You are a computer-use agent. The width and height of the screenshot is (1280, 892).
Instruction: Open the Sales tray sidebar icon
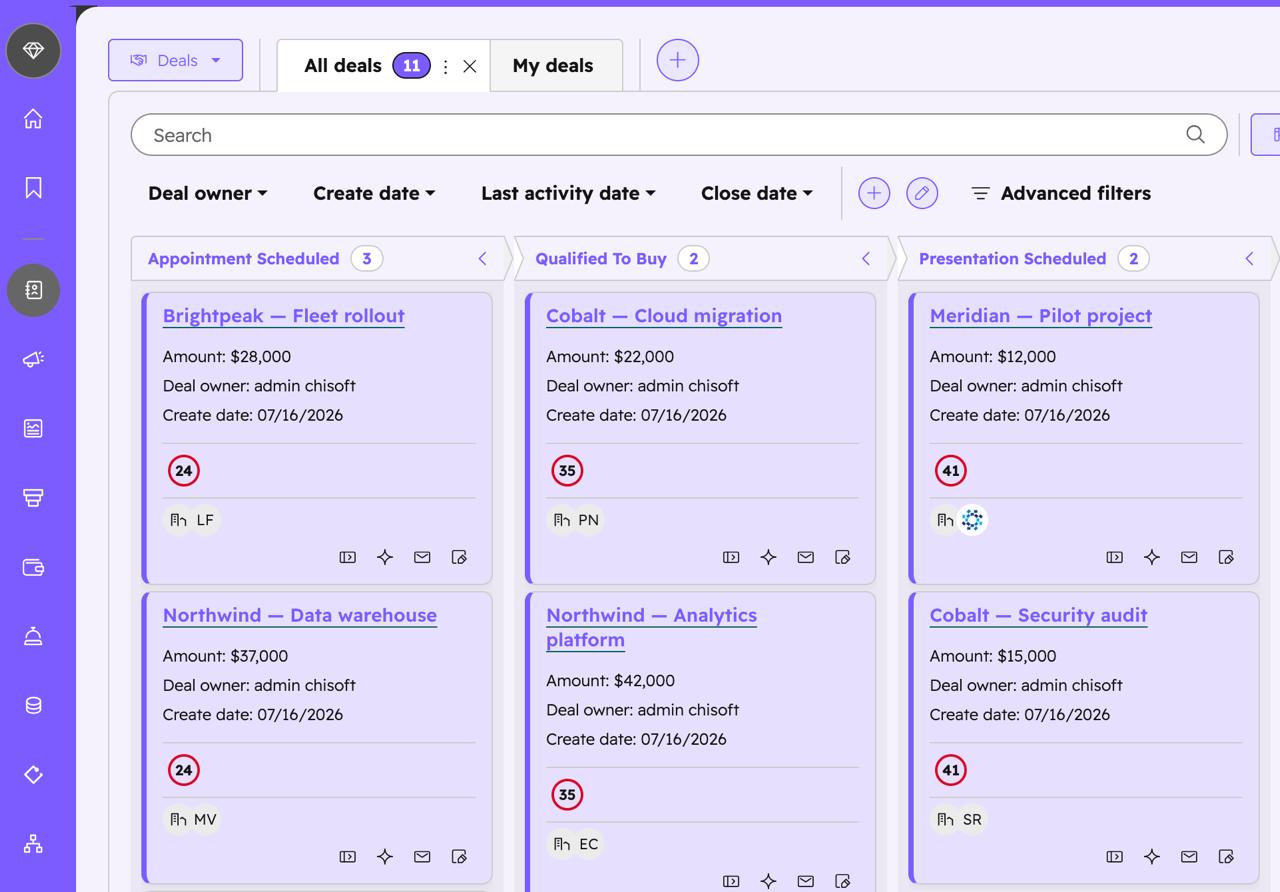coord(33,498)
